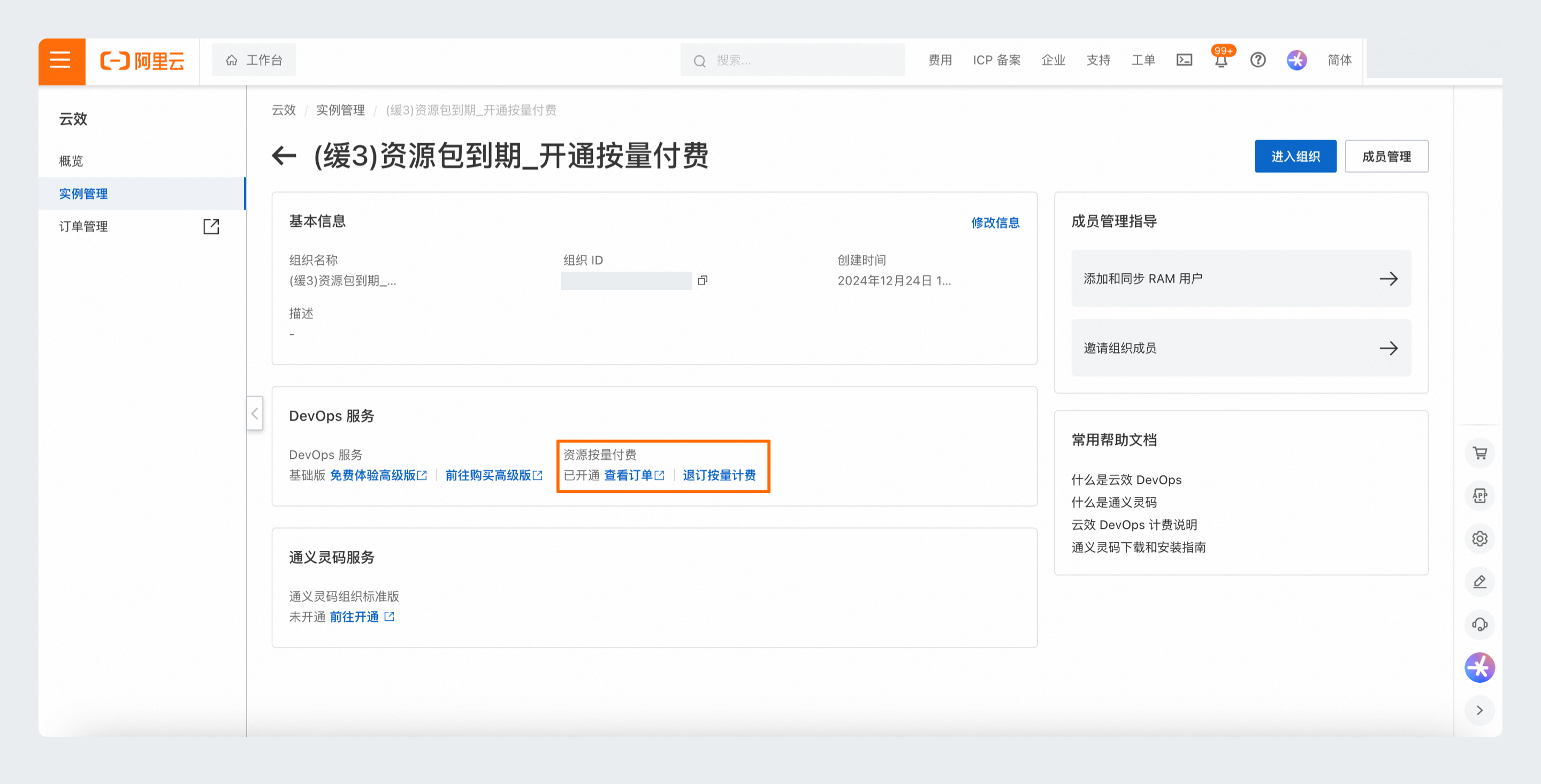The height and width of the screenshot is (784, 1541).
Task: Click the 成员管理 button
Action: (1386, 156)
